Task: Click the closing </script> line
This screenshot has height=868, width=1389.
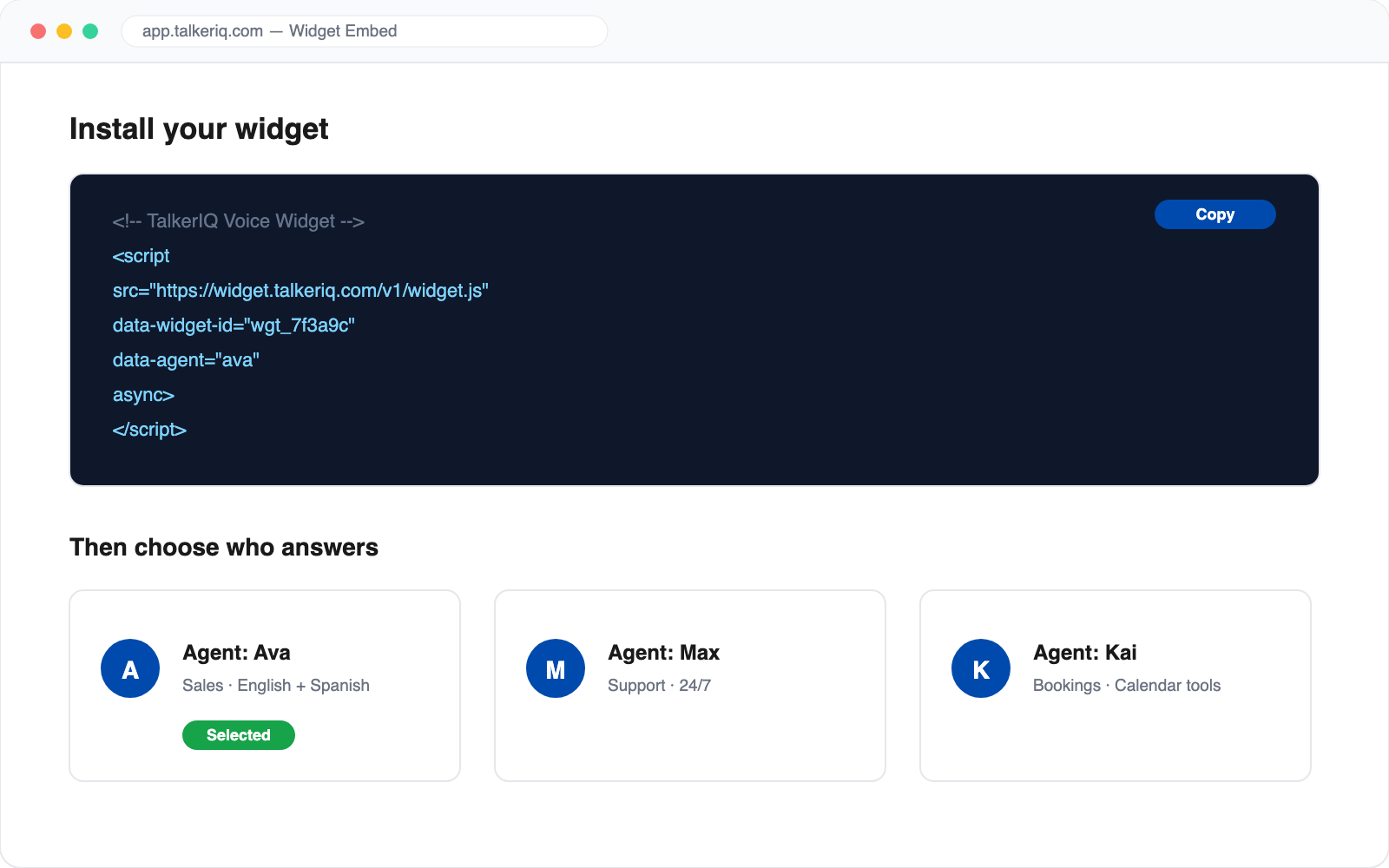Action: (149, 430)
